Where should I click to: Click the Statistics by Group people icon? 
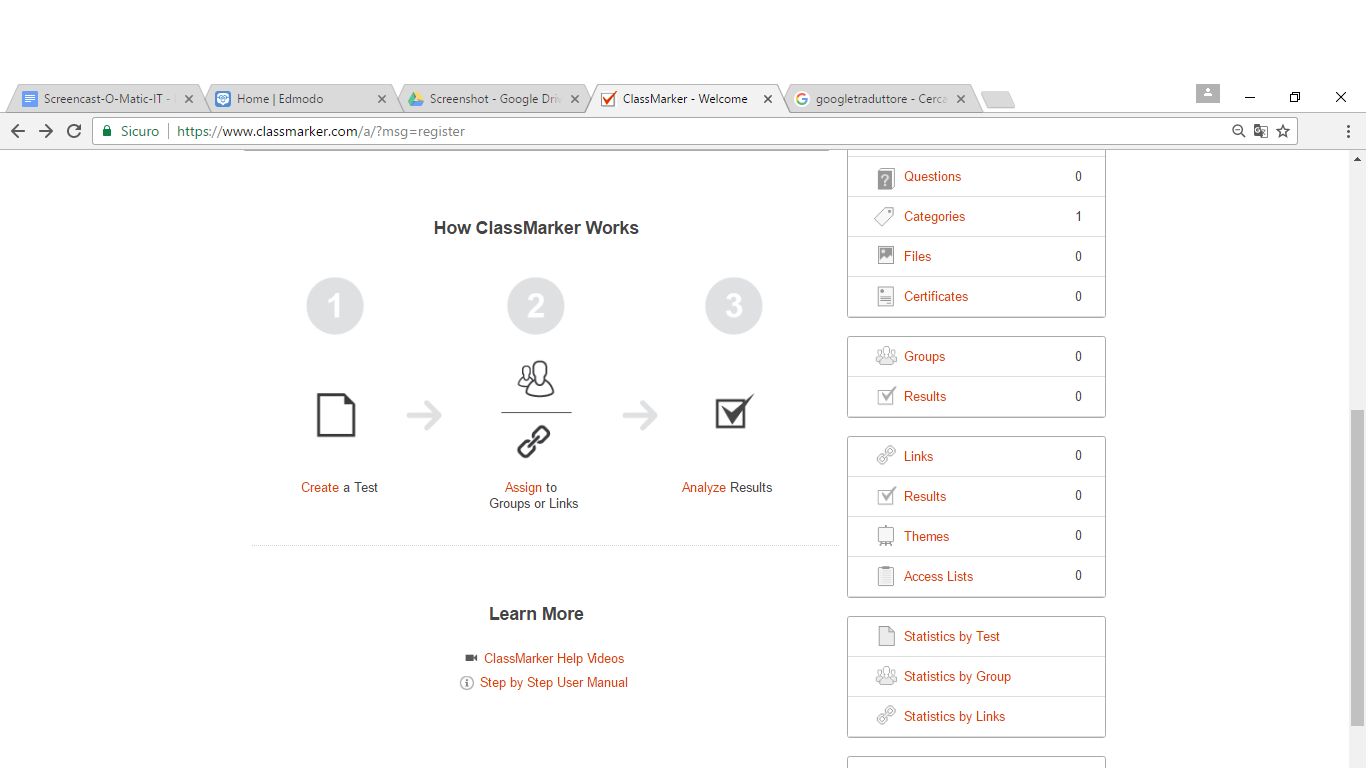click(x=886, y=676)
